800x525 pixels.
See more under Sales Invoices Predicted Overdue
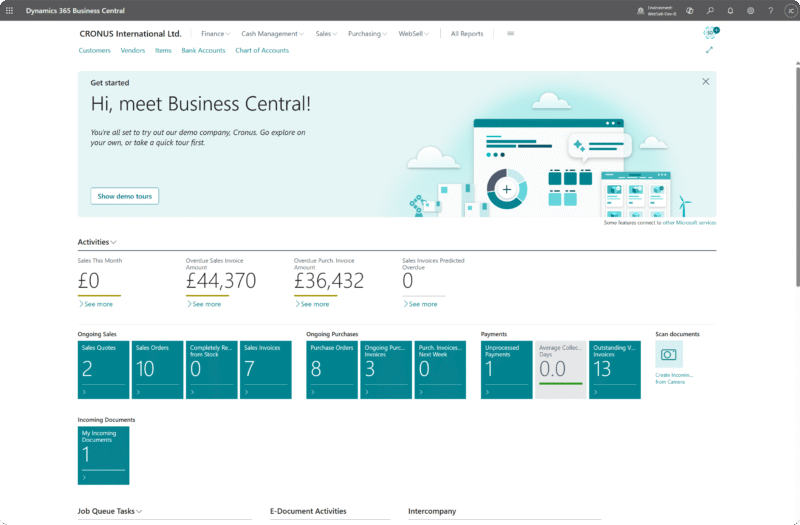point(420,304)
